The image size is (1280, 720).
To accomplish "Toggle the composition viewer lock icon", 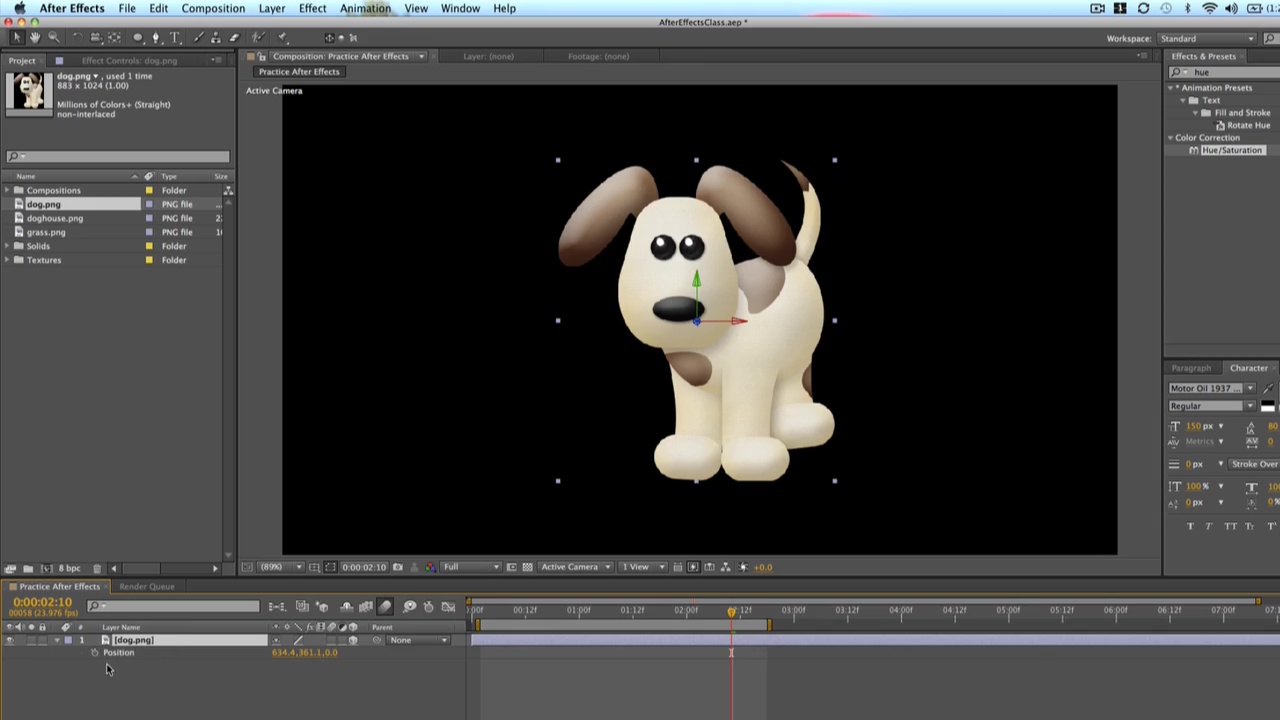I will pos(261,56).
